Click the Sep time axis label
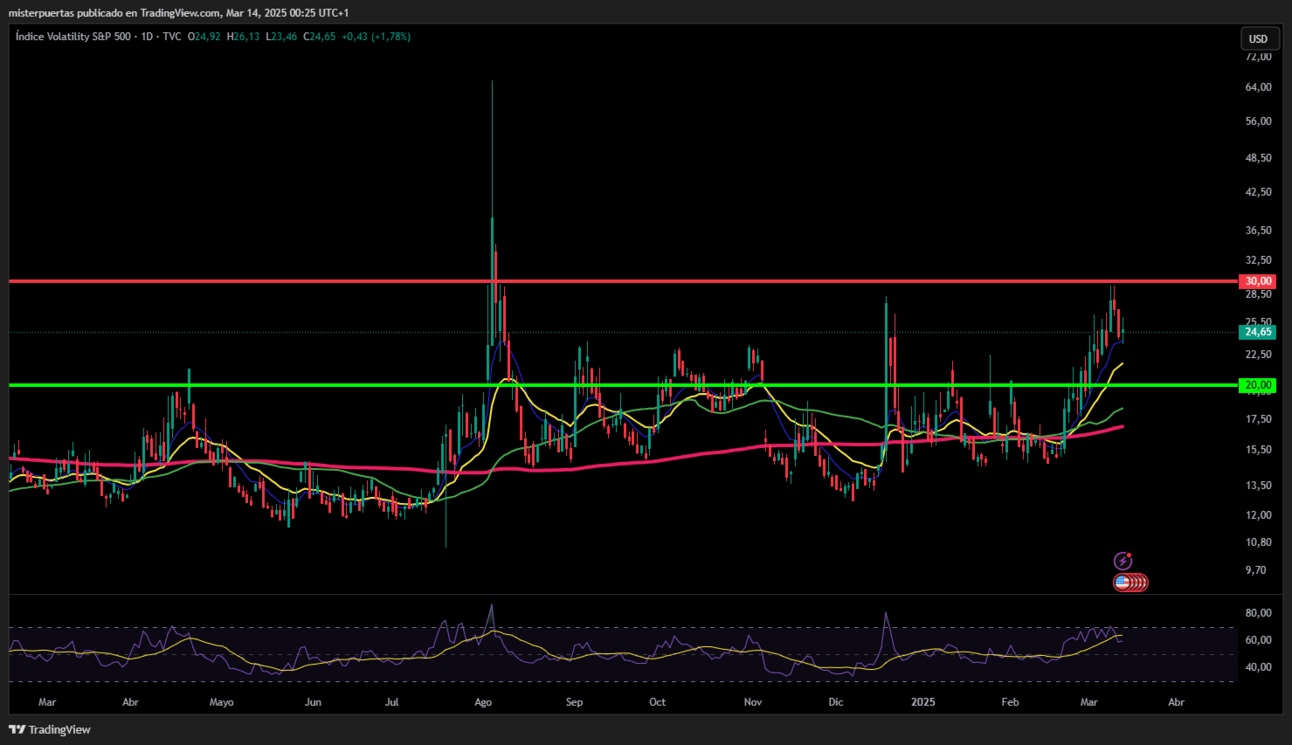1292x745 pixels. pos(573,702)
